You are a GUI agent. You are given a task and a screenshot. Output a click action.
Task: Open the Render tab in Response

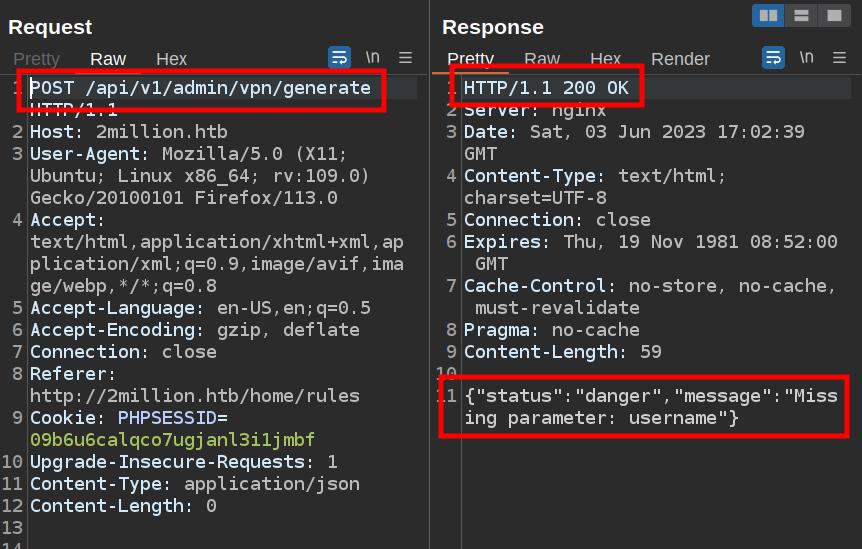pos(680,59)
